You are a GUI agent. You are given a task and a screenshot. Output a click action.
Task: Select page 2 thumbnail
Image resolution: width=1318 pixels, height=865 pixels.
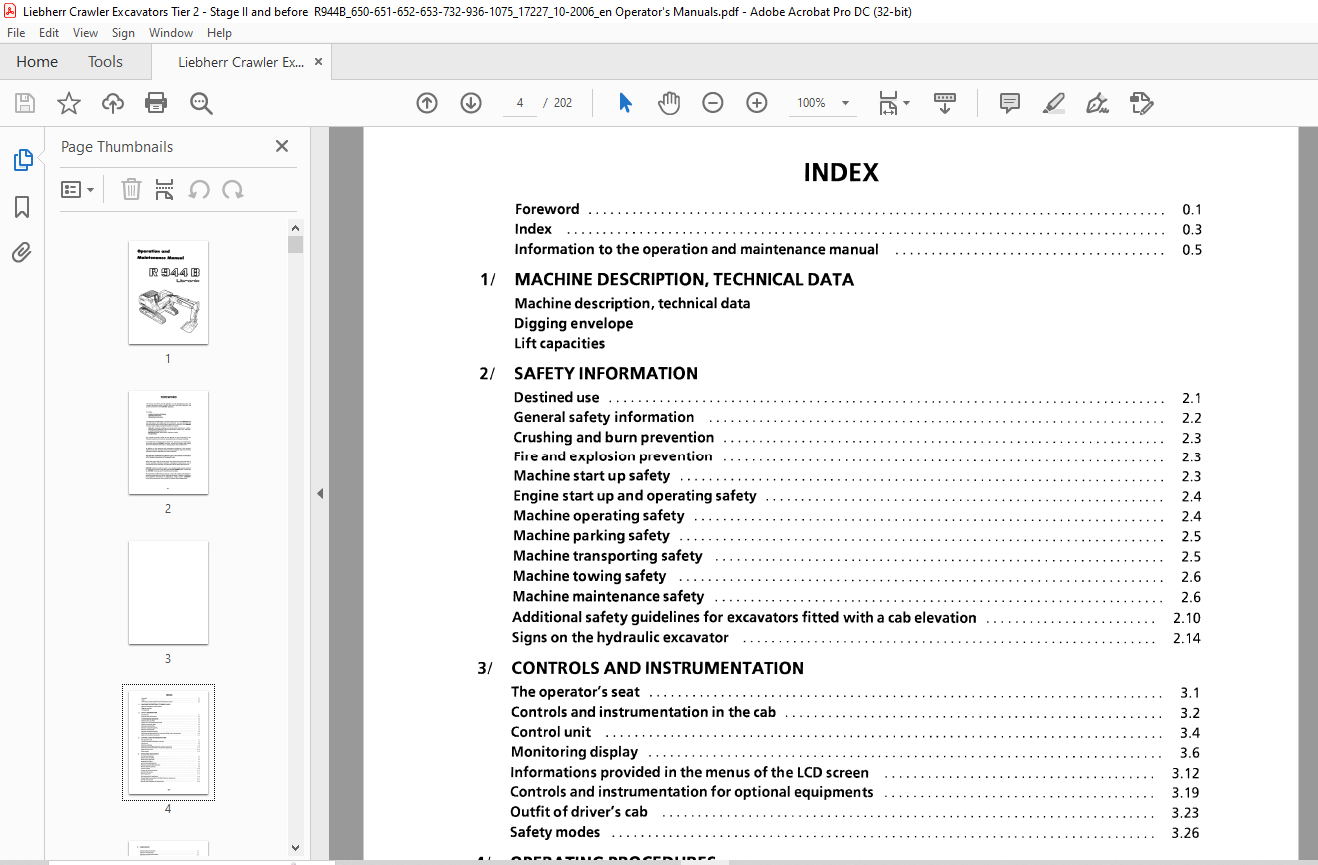click(168, 443)
